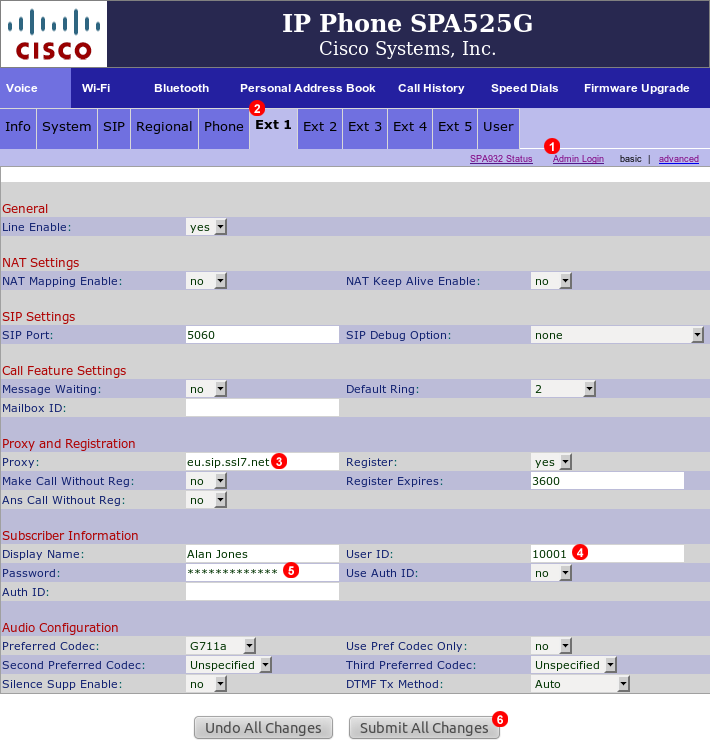
Task: Open Personal Address Book tab
Action: 308,88
